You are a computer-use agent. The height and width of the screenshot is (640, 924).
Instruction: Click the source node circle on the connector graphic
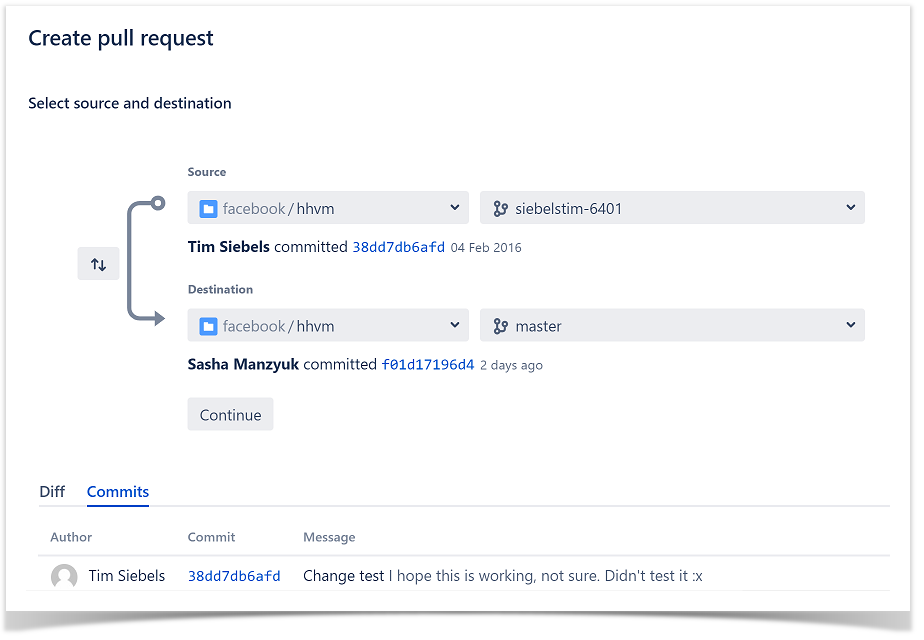[157, 202]
